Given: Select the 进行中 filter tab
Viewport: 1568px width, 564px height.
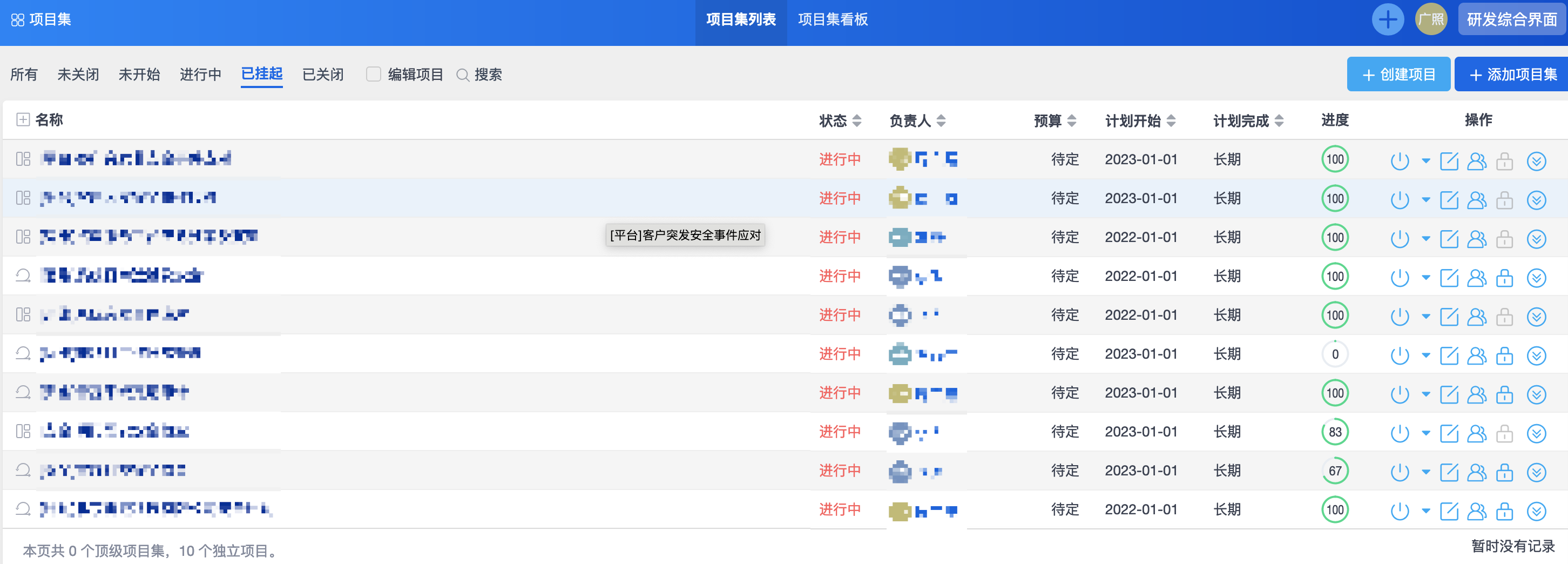Looking at the screenshot, I should point(200,75).
